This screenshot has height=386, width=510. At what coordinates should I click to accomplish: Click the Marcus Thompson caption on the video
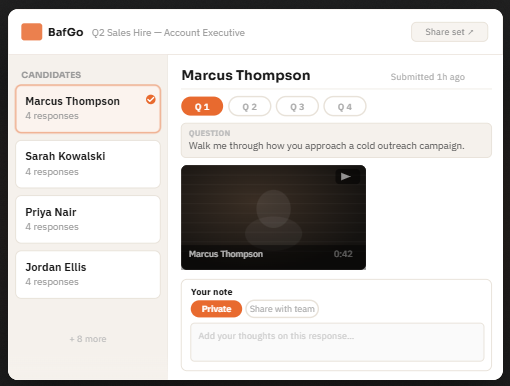coord(226,254)
